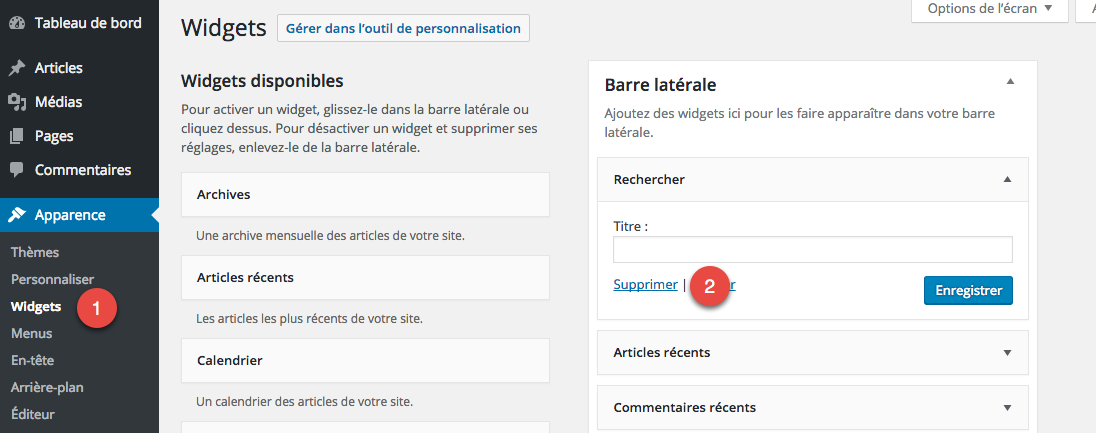Viewport: 1096px width, 433px height.
Task: Click the Articles pushpin icon
Action: pos(17,68)
